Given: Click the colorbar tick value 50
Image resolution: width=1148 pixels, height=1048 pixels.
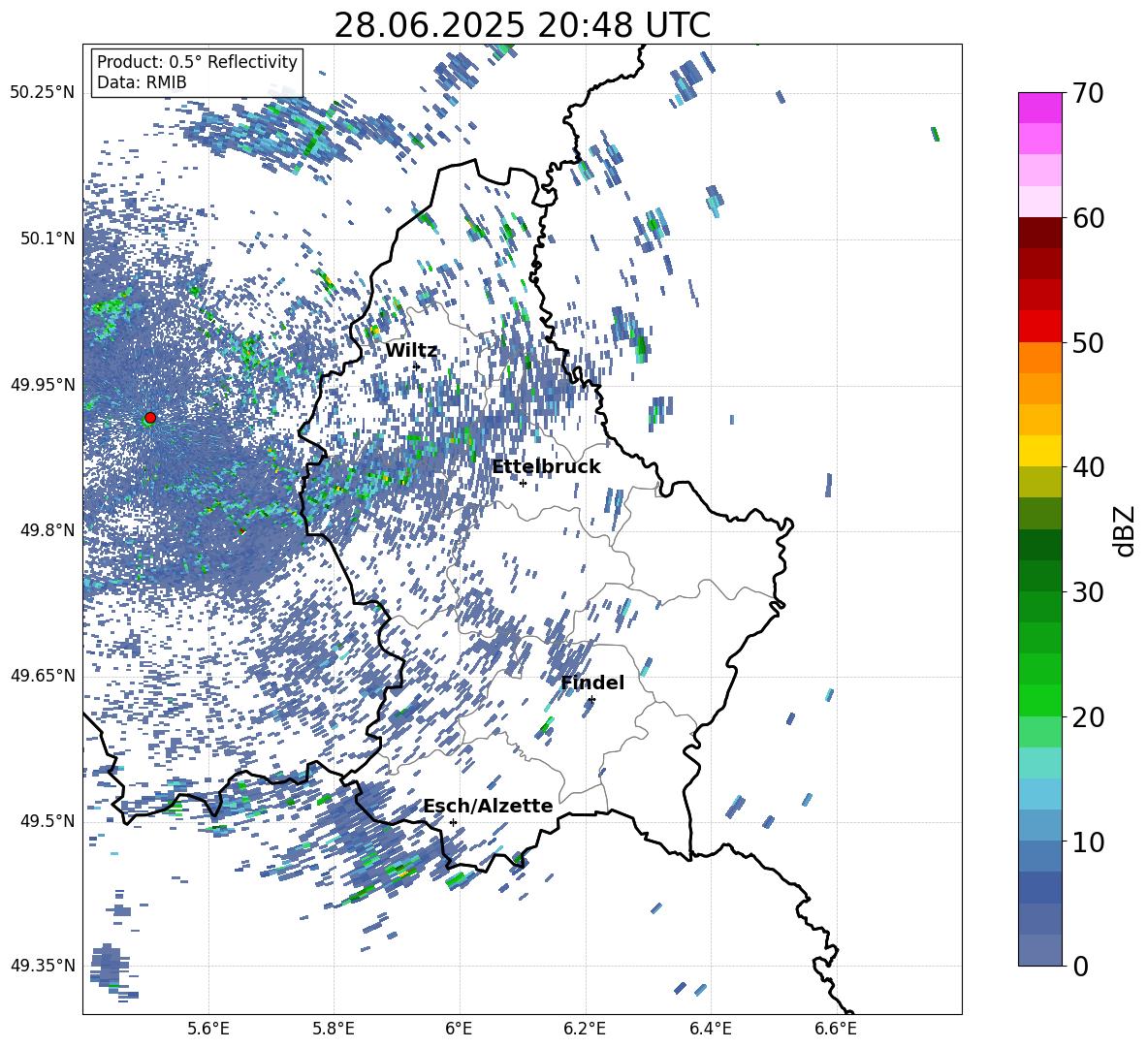Looking at the screenshot, I should click(x=1088, y=342).
